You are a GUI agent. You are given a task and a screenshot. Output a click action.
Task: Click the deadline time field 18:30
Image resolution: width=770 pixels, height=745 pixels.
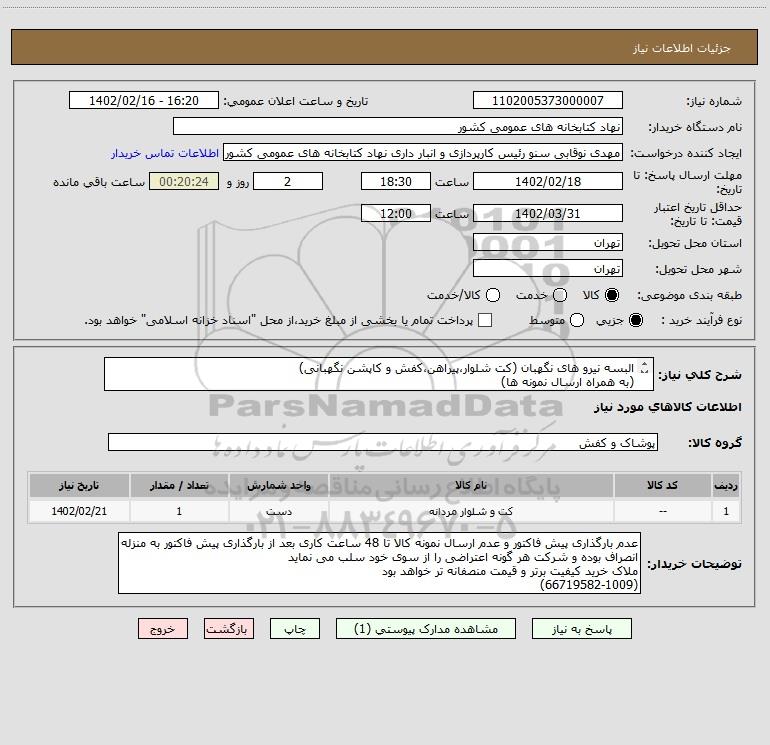[x=396, y=181]
